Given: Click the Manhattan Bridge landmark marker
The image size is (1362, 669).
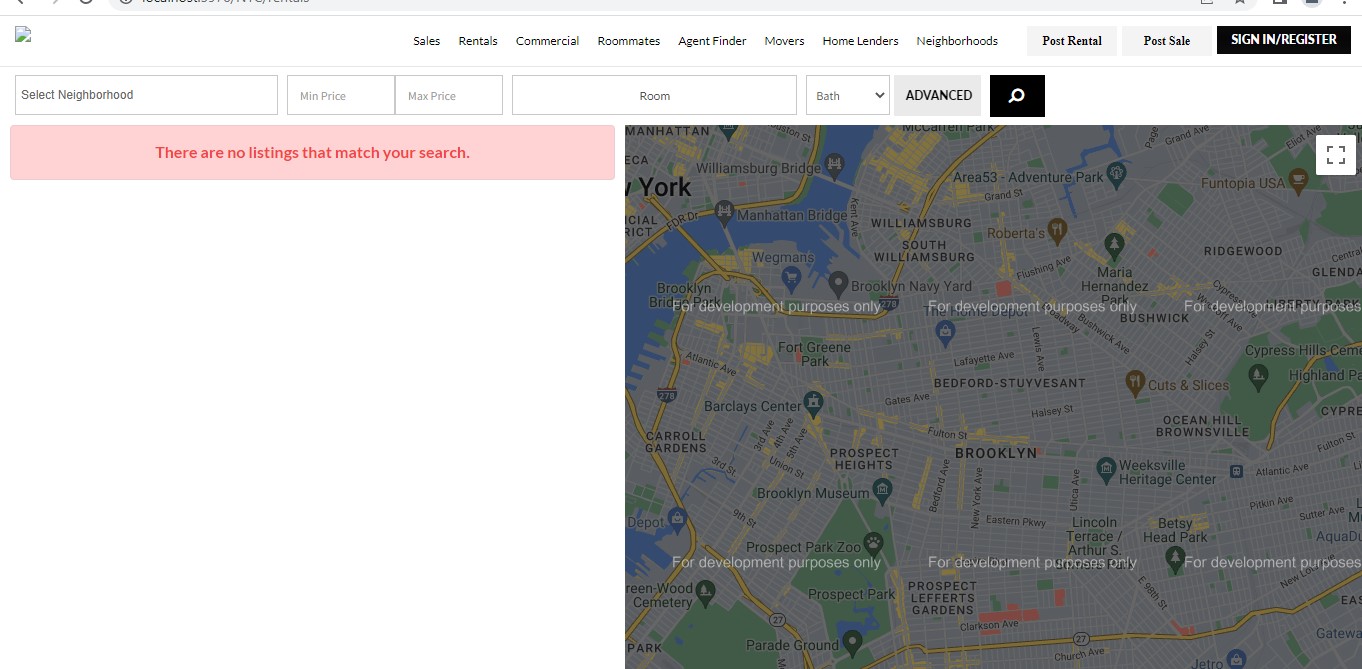Looking at the screenshot, I should click(723, 211).
